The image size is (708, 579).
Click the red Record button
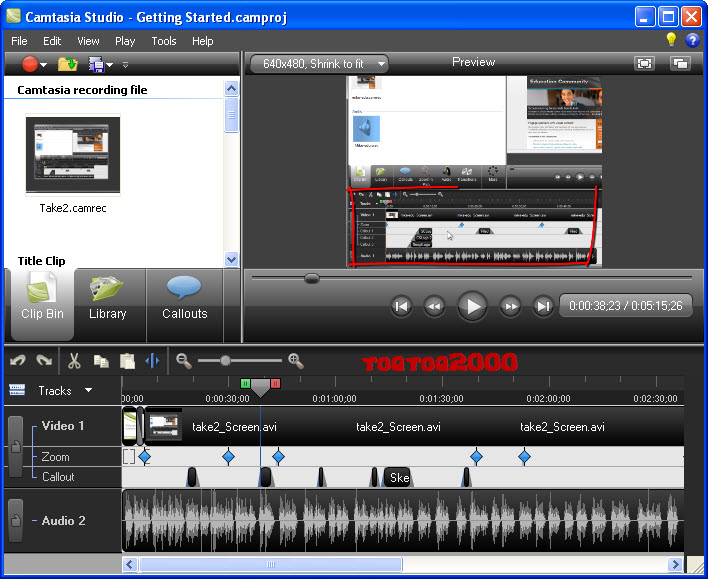click(29, 64)
